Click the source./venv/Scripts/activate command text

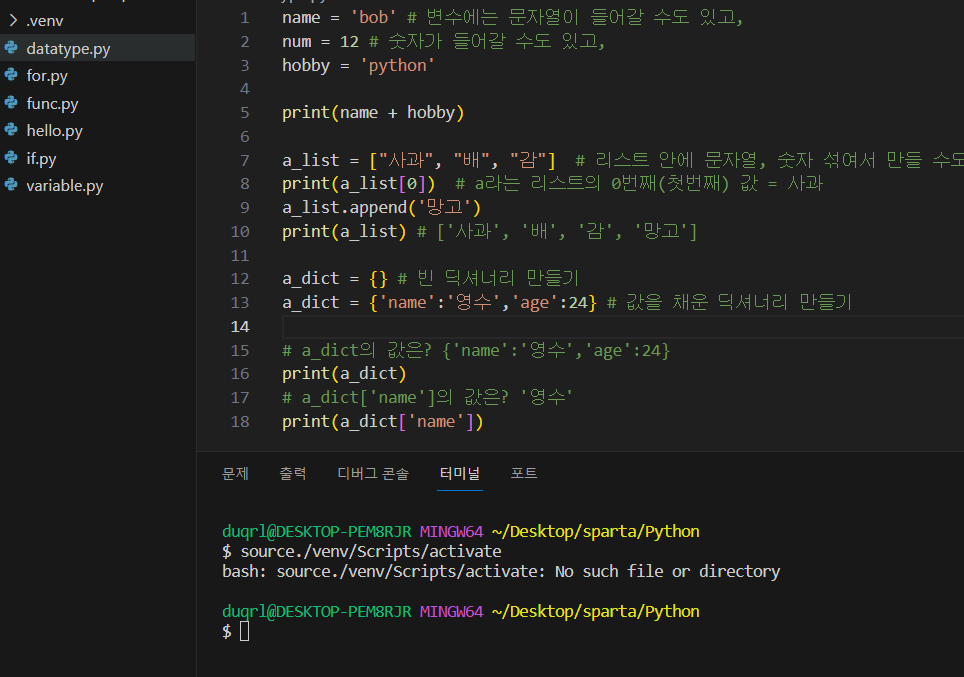371,552
